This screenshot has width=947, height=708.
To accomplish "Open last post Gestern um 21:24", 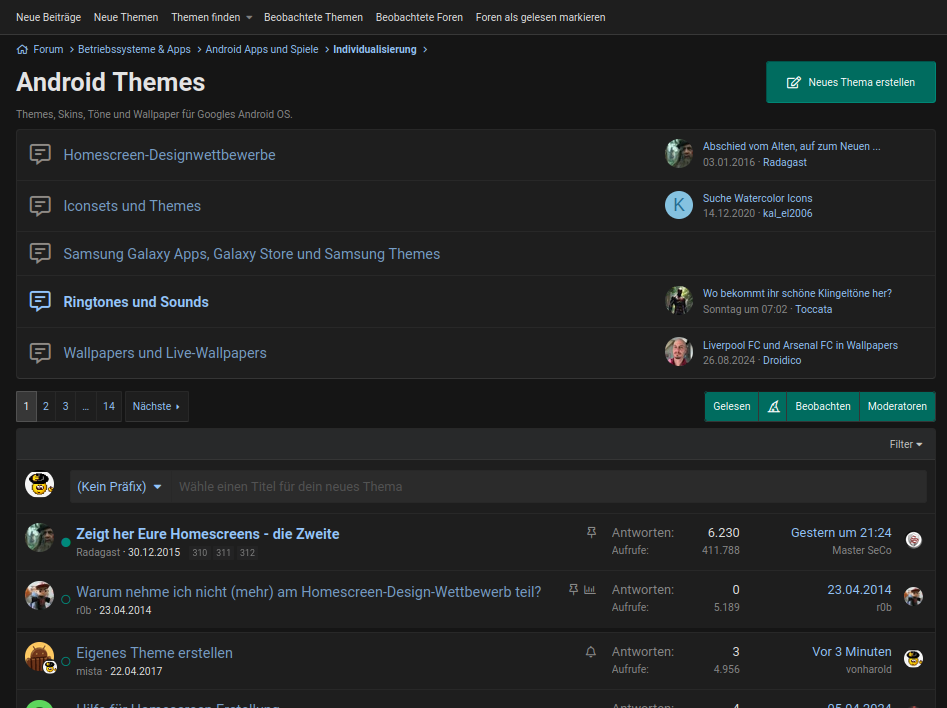I will (x=841, y=533).
